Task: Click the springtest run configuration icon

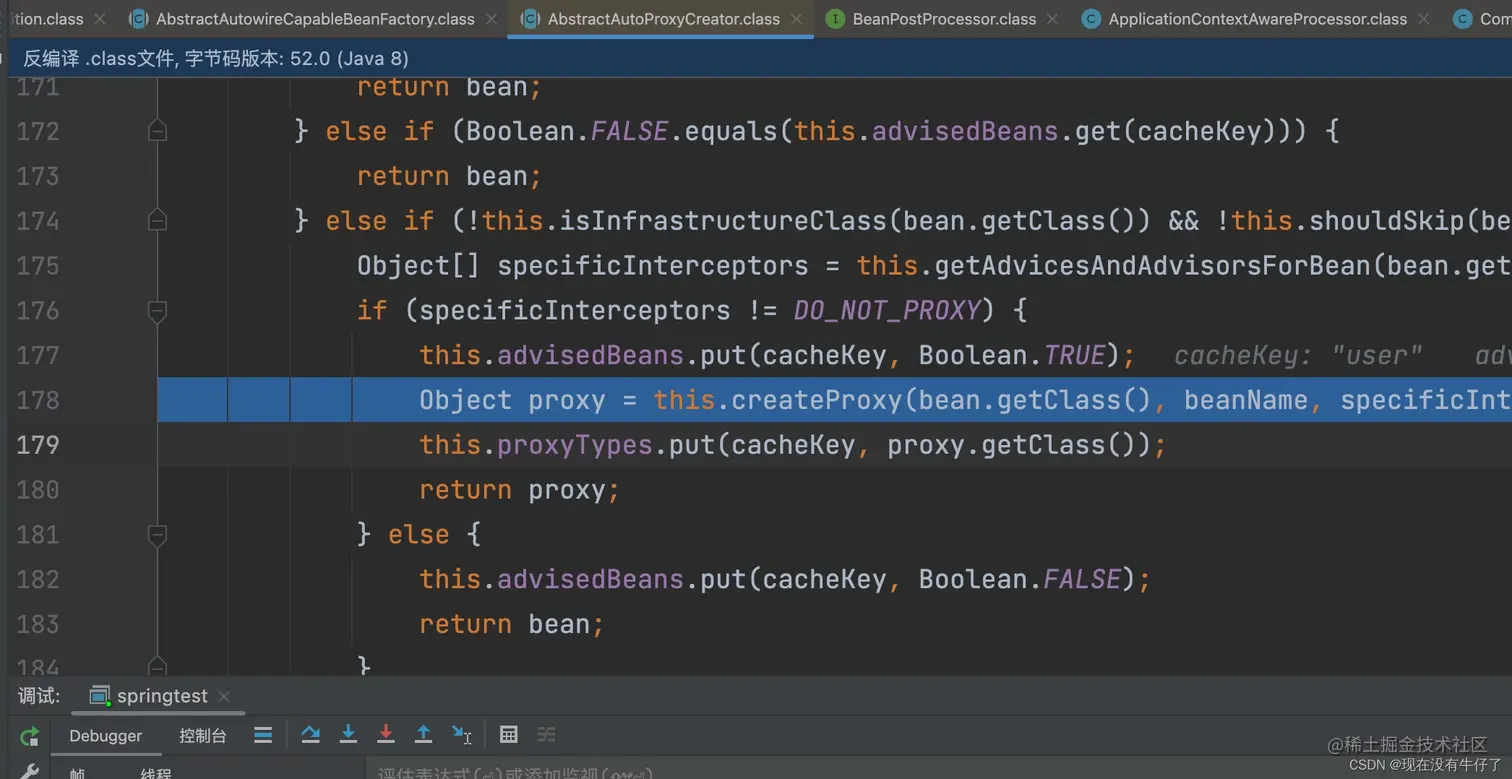Action: 99,696
